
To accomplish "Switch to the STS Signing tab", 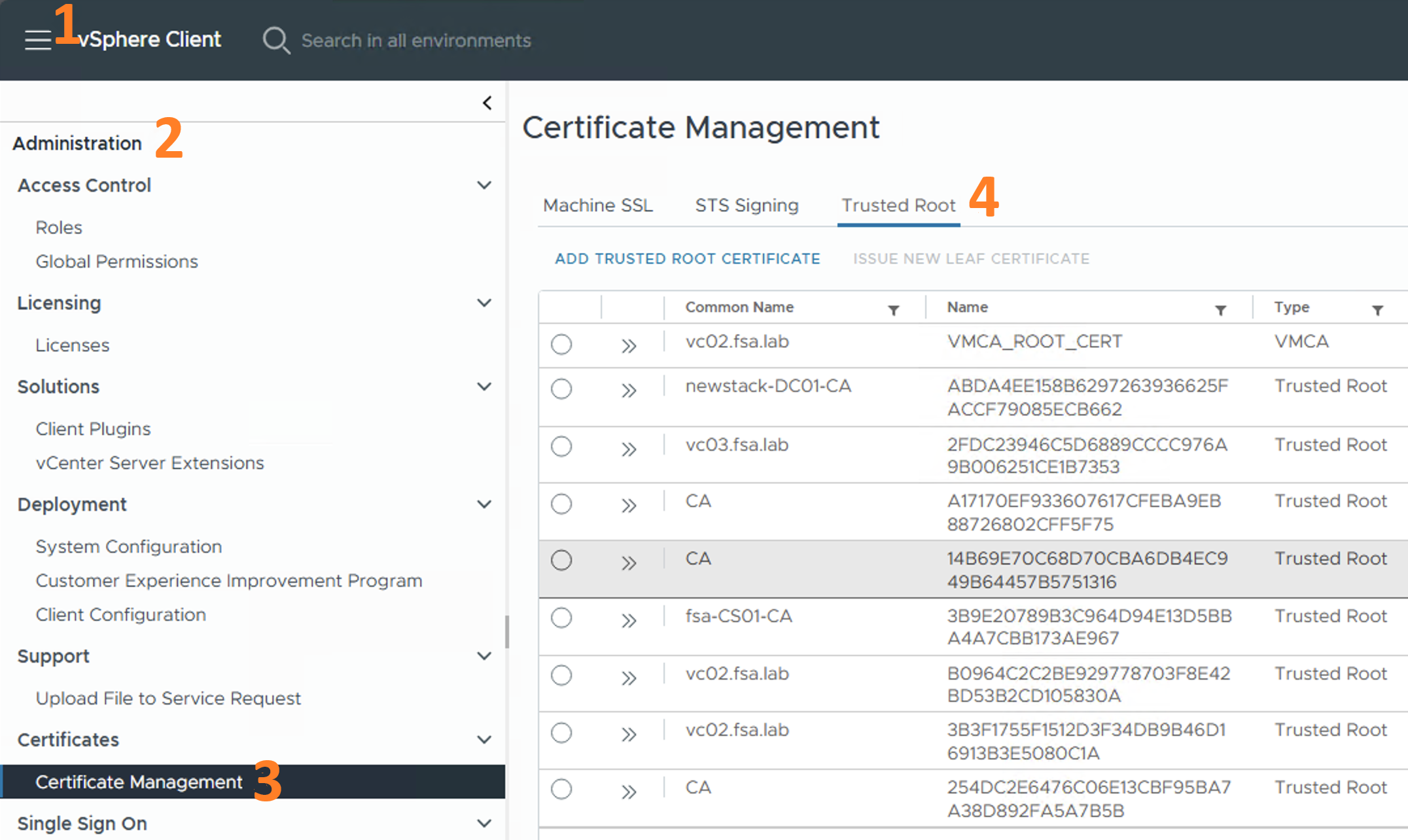I will (746, 205).
